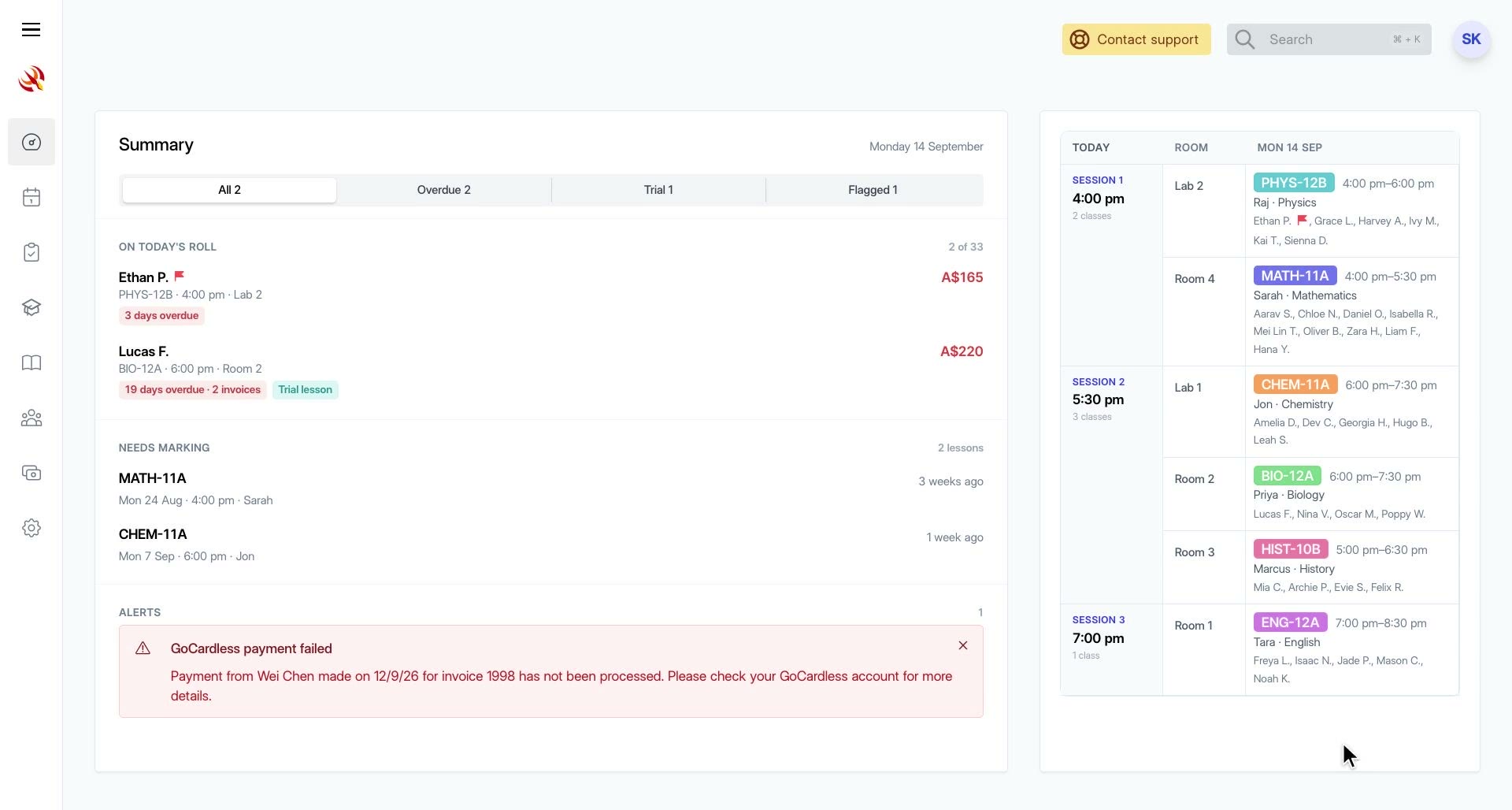1512x810 pixels.
Task: Click the Session 3 7:00 pm cell
Action: pyautogui.click(x=1111, y=649)
